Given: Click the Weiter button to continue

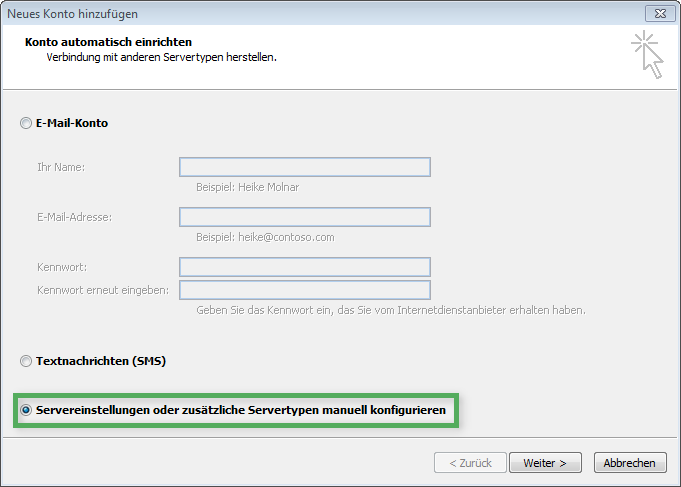Looking at the screenshot, I should pos(545,463).
